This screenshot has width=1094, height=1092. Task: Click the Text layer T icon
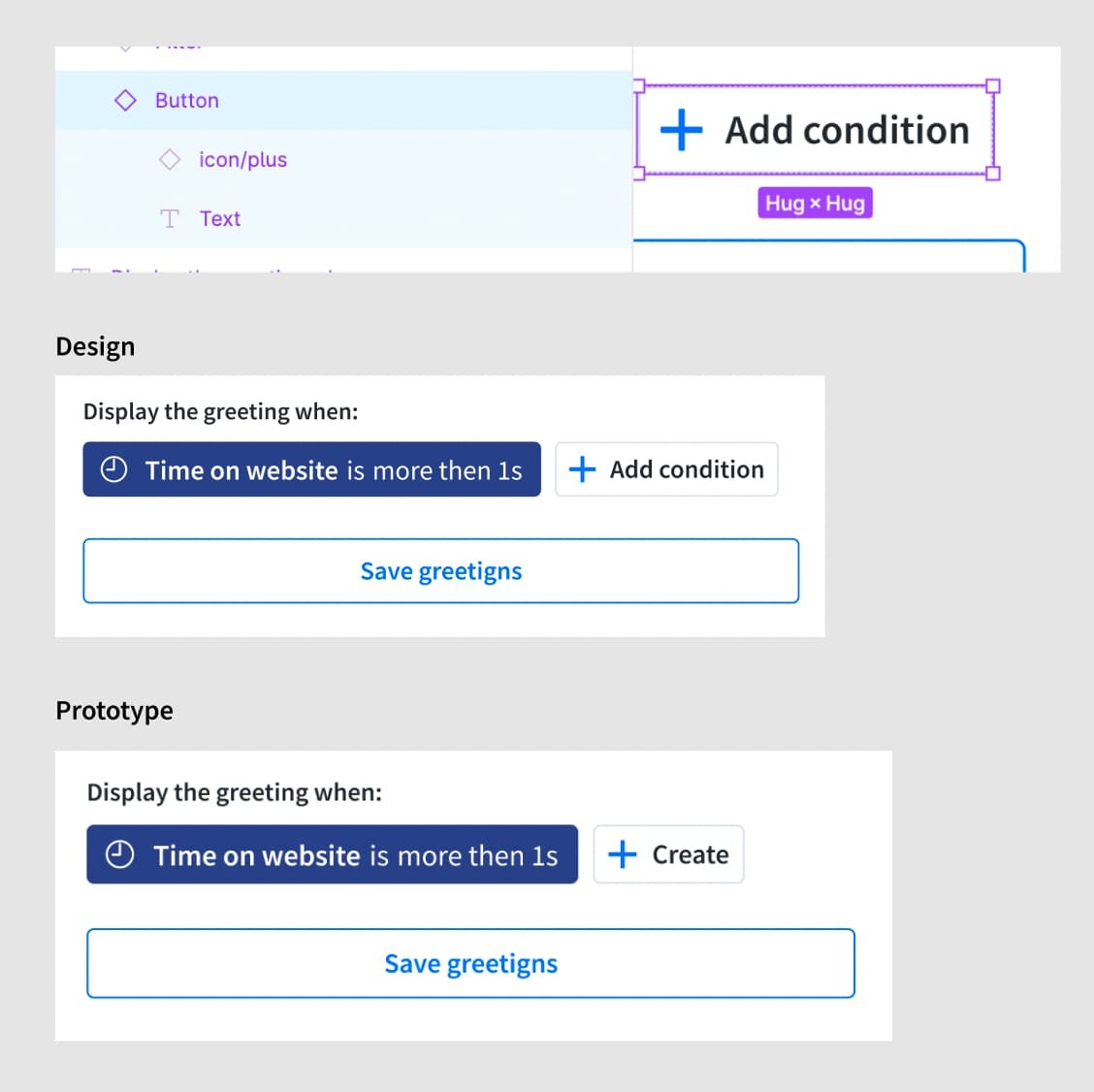(x=170, y=219)
